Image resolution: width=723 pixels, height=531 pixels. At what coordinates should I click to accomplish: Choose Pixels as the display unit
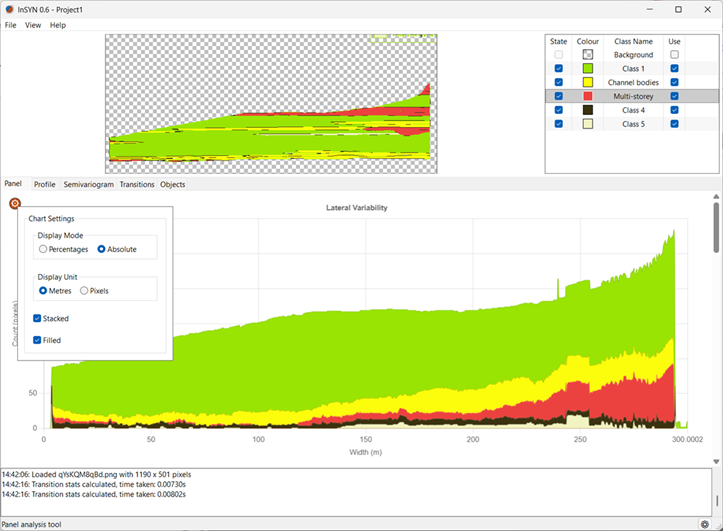click(x=84, y=291)
